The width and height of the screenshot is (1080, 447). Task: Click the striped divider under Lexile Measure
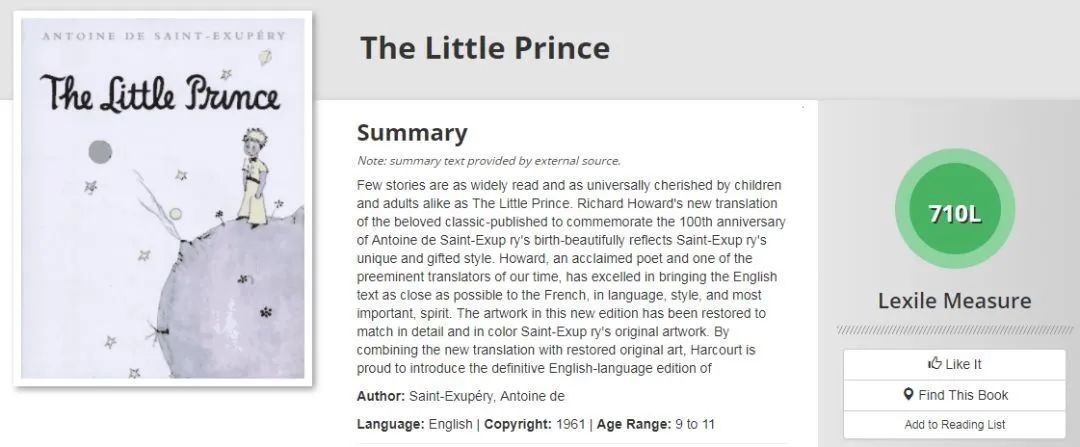(954, 330)
